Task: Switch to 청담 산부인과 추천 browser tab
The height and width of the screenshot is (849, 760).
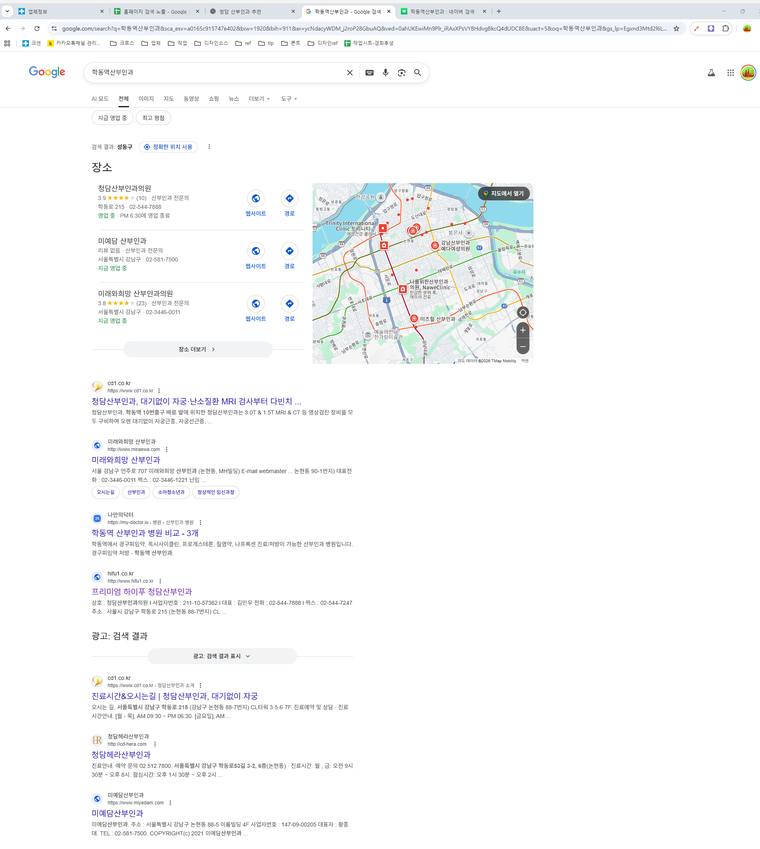Action: (x=252, y=11)
